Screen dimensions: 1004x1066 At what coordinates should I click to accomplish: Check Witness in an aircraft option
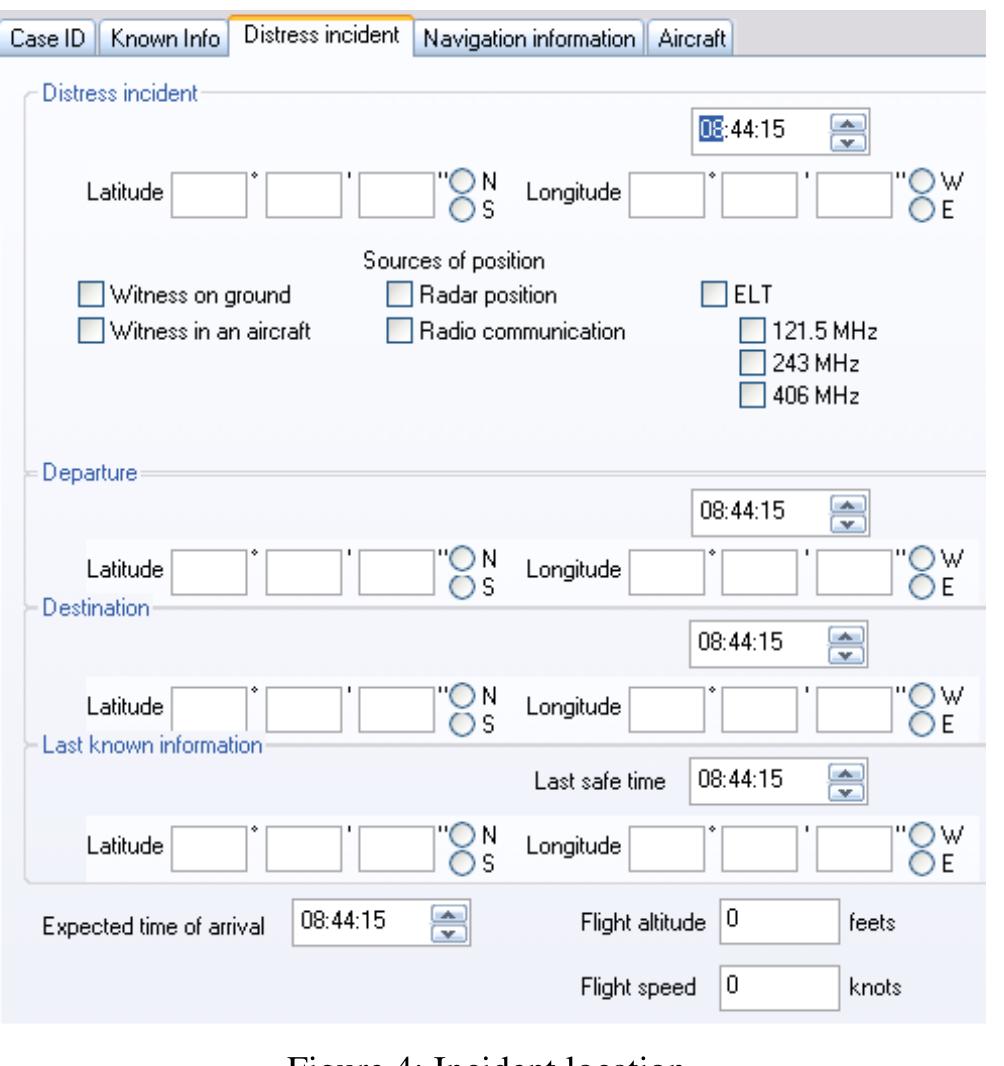[89, 332]
